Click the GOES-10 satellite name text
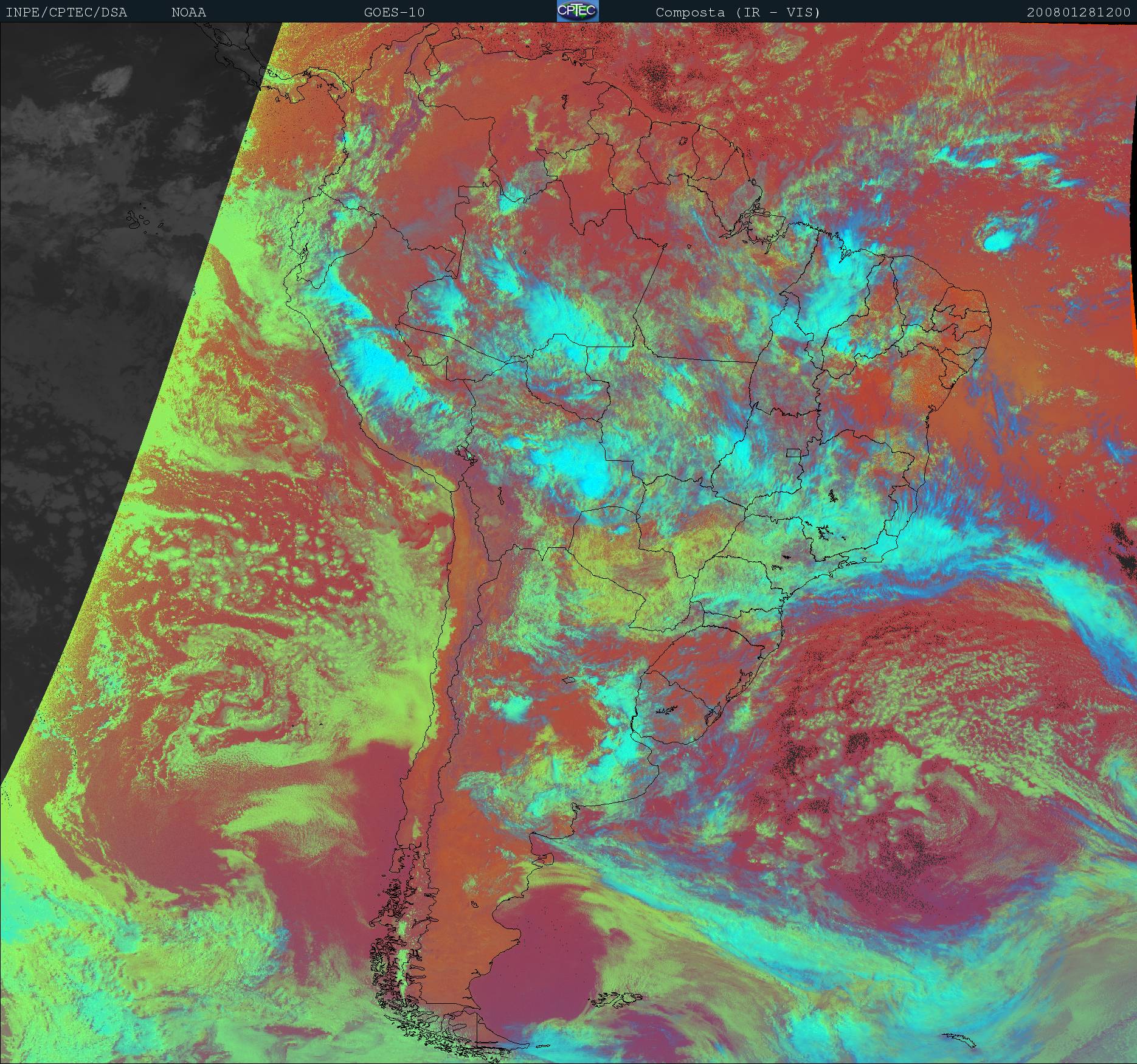 pyautogui.click(x=394, y=12)
